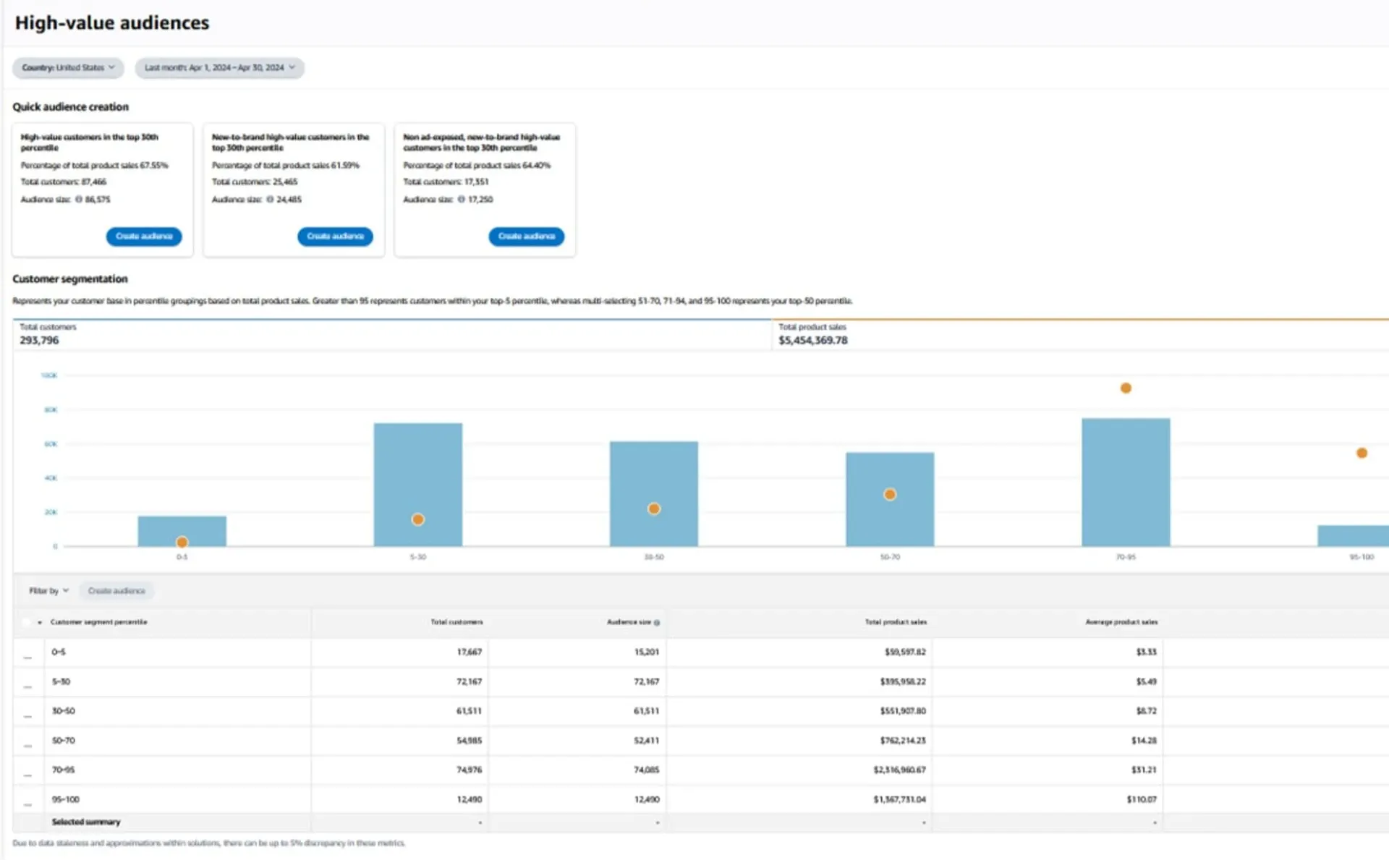Open the Last month date range dropdown
The height and width of the screenshot is (868, 1389).
pyautogui.click(x=220, y=68)
